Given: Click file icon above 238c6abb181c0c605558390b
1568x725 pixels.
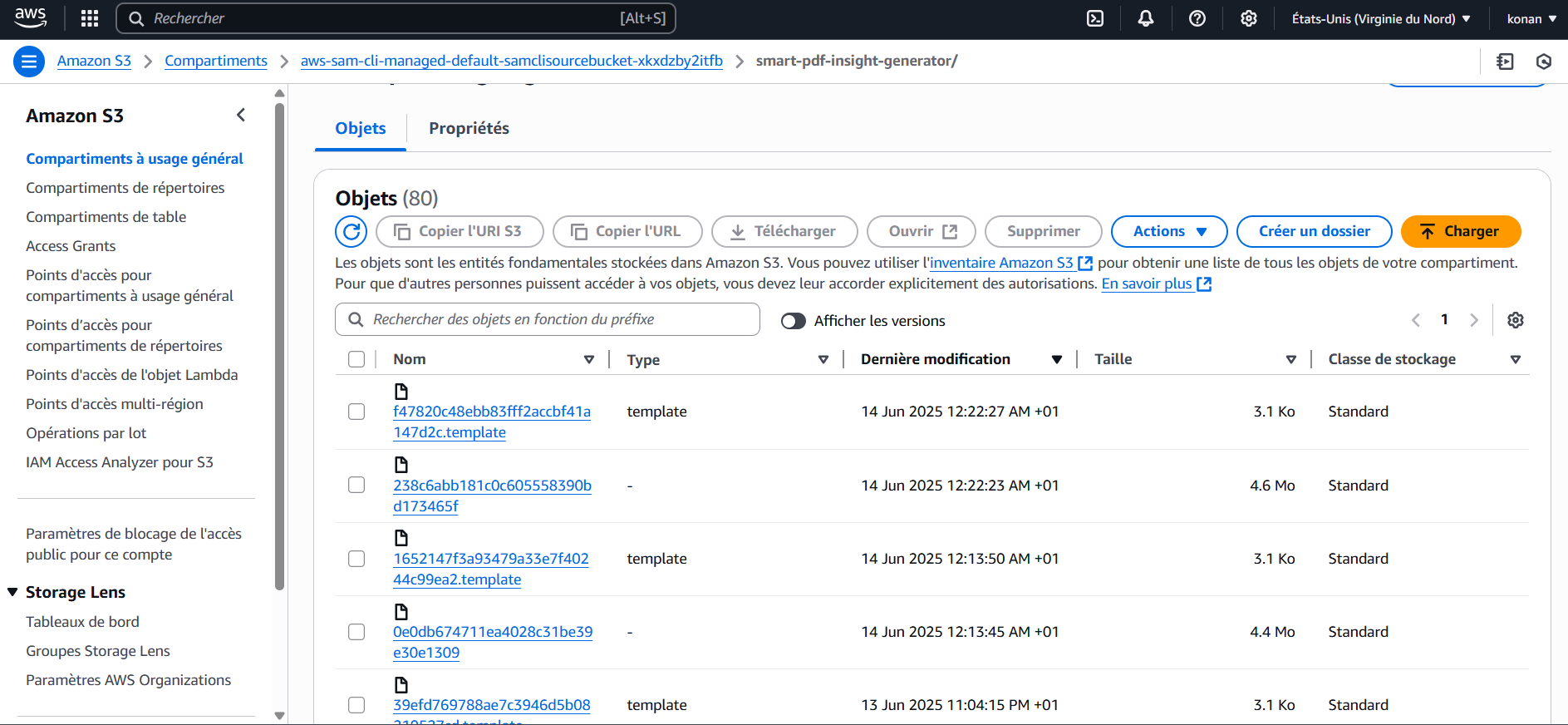Looking at the screenshot, I should click(x=401, y=465).
